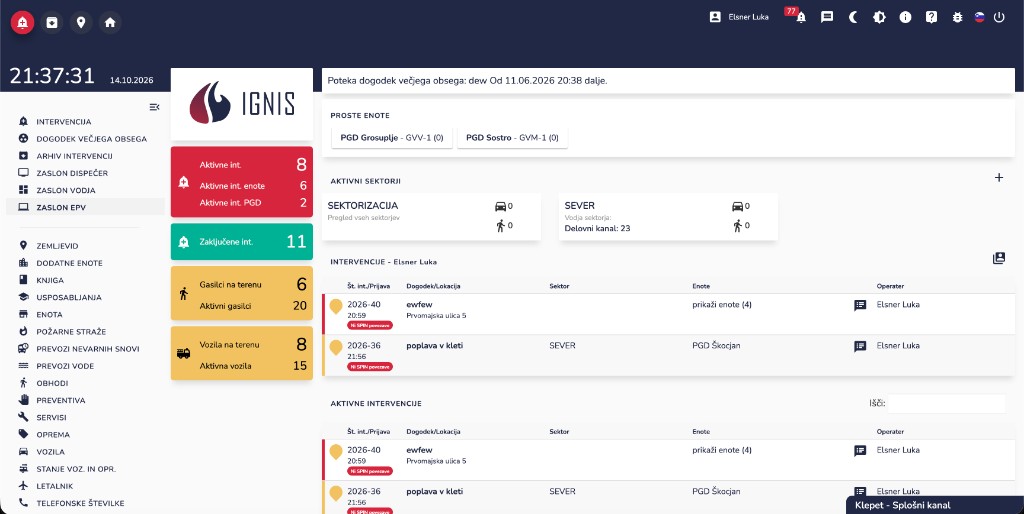Screen dimensions: 1024x514
Task: Click note icon of ewfew in AKTIVNE INTERVENCIJE
Action: click(860, 451)
